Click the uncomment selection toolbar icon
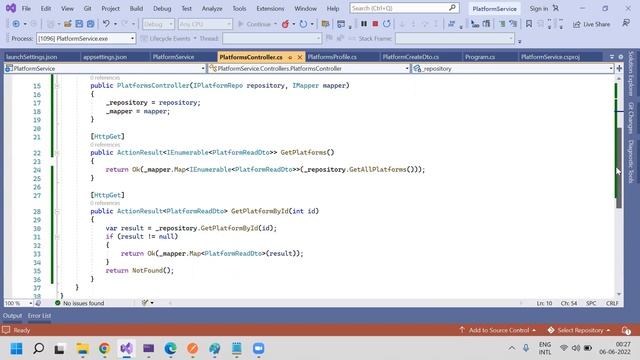Image resolution: width=640 pixels, height=360 pixels. point(513,24)
